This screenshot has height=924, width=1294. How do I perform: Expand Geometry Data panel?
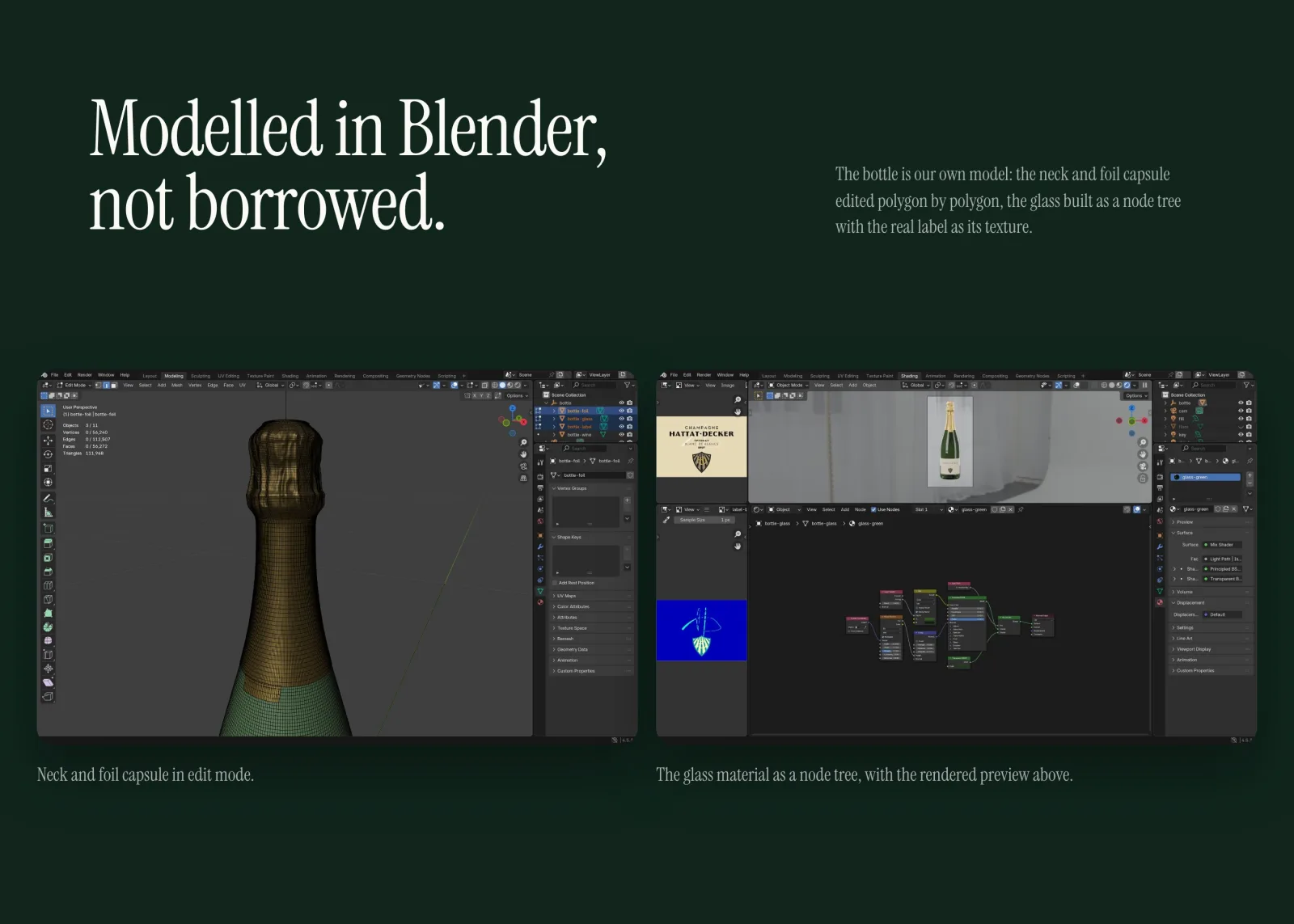tap(592, 649)
